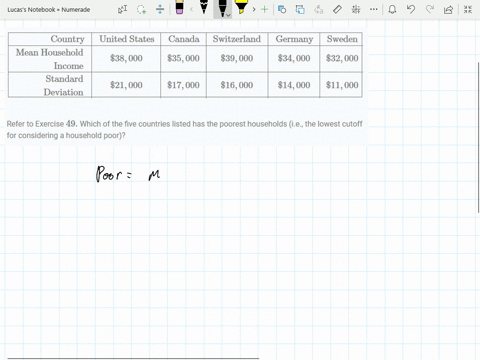Viewport: 480px width, 360px height.
Task: Click the Refer to Exercise 49 question text
Action: [x=184, y=129]
